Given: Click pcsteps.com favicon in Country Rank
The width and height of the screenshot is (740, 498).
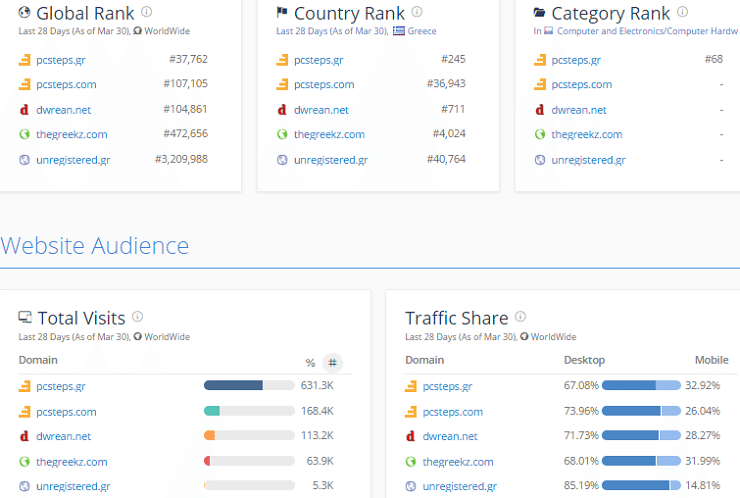Looking at the screenshot, I should click(x=282, y=84).
